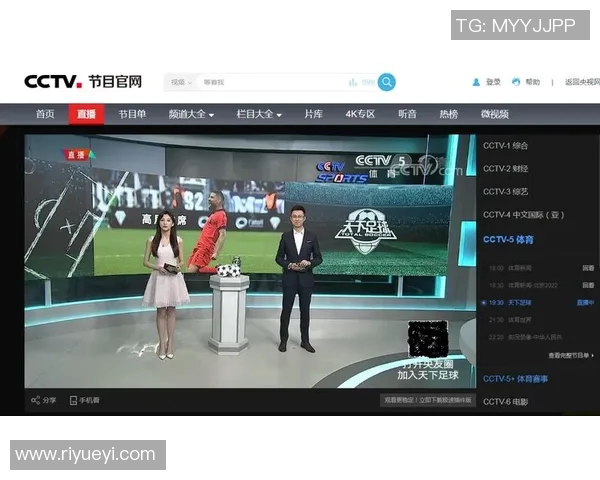Click the CCTV 节目官网 logo
This screenshot has width=600, height=480.
[82, 82]
